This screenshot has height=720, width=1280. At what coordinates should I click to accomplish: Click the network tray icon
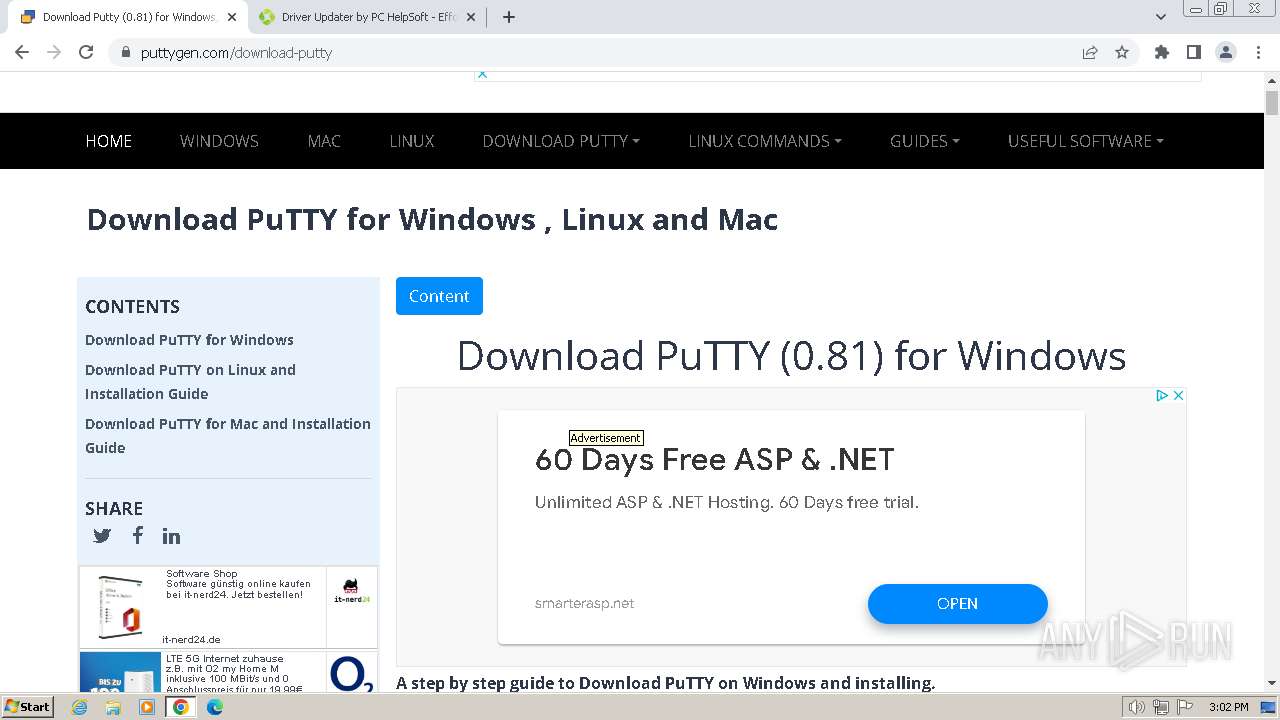[x=1161, y=707]
